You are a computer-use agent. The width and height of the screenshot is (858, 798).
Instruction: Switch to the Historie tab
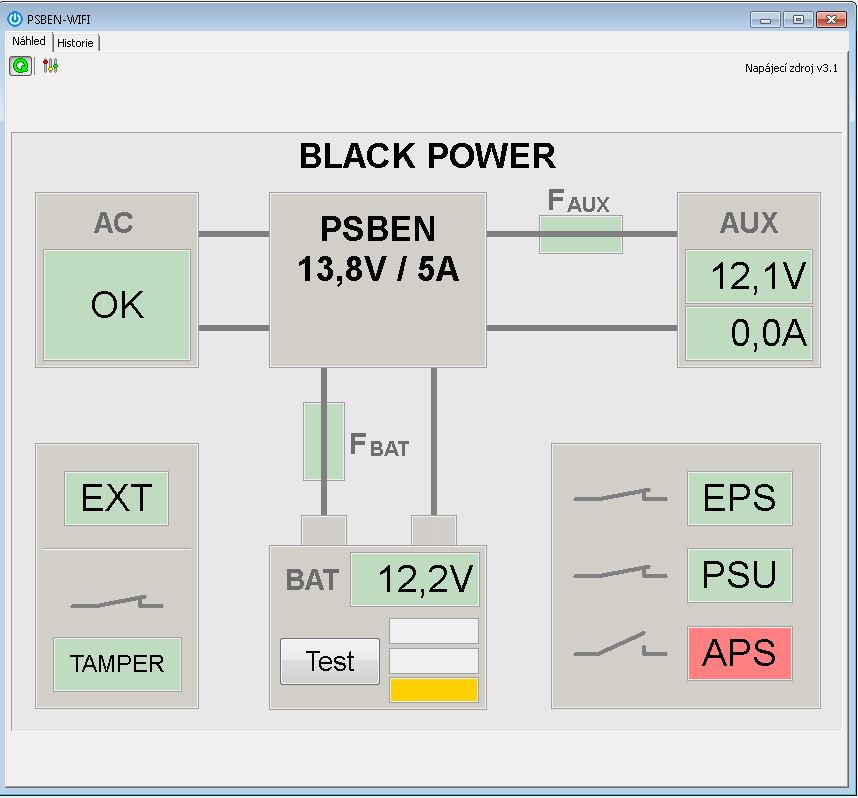[76, 43]
